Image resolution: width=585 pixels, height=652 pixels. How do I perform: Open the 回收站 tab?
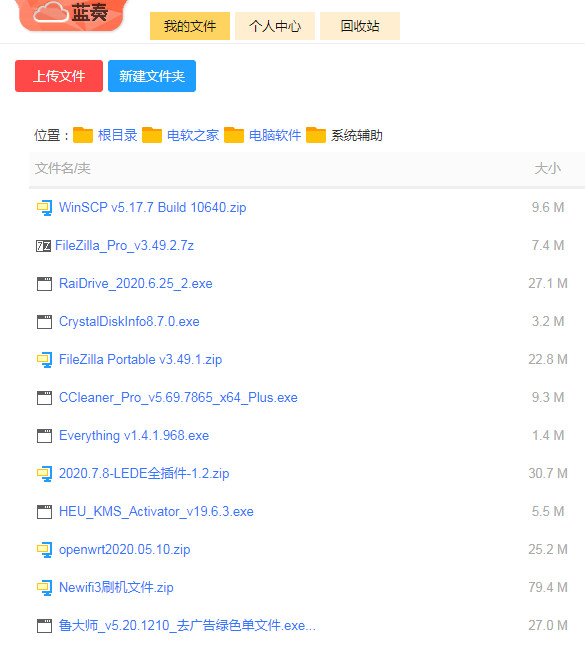tap(360, 26)
